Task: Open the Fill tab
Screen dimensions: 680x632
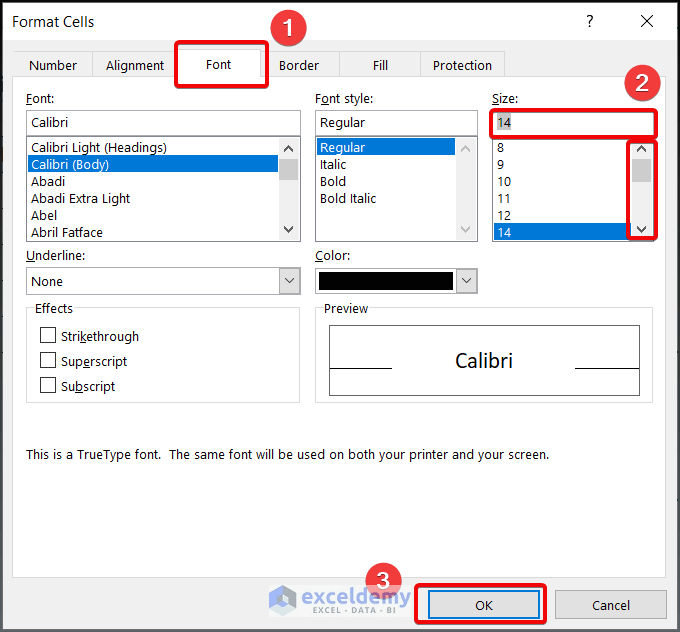Action: (380, 65)
